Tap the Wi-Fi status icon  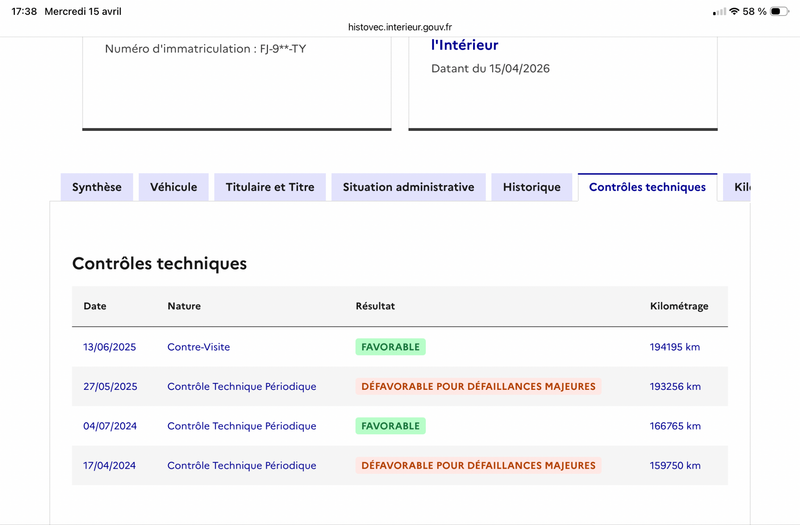[x=735, y=11]
